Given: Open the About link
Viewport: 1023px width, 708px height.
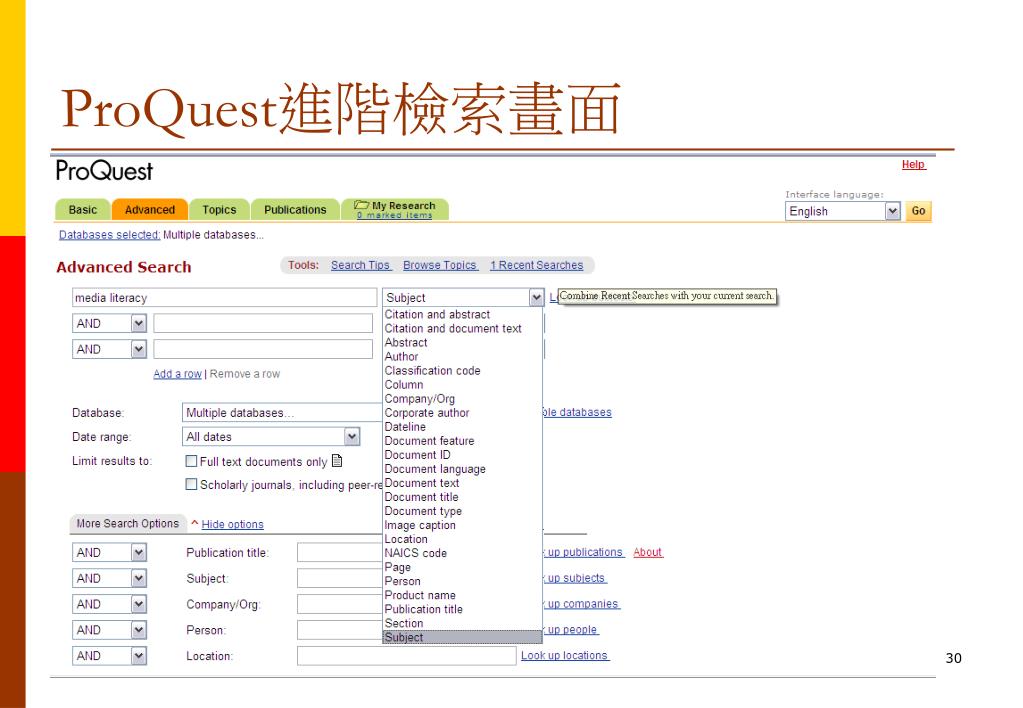Looking at the screenshot, I should [x=648, y=553].
